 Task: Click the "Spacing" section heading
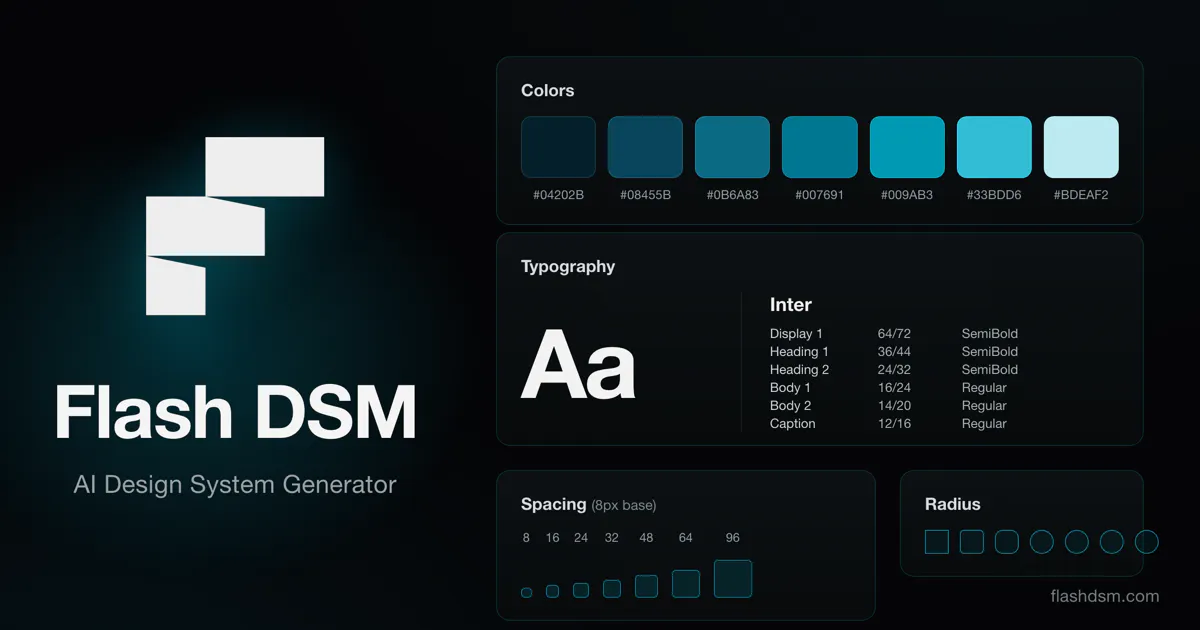[x=553, y=504]
